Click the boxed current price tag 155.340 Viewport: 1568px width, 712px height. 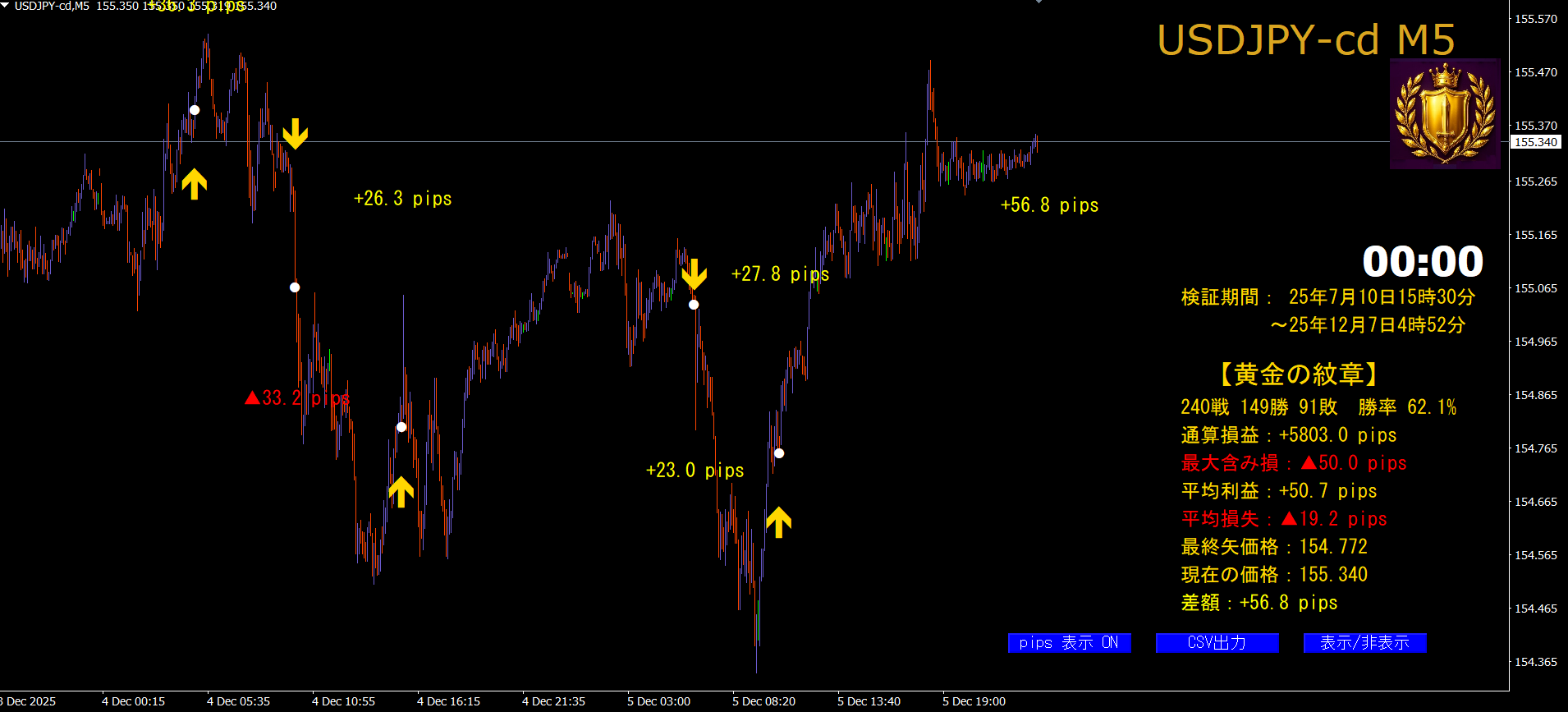(x=1535, y=142)
